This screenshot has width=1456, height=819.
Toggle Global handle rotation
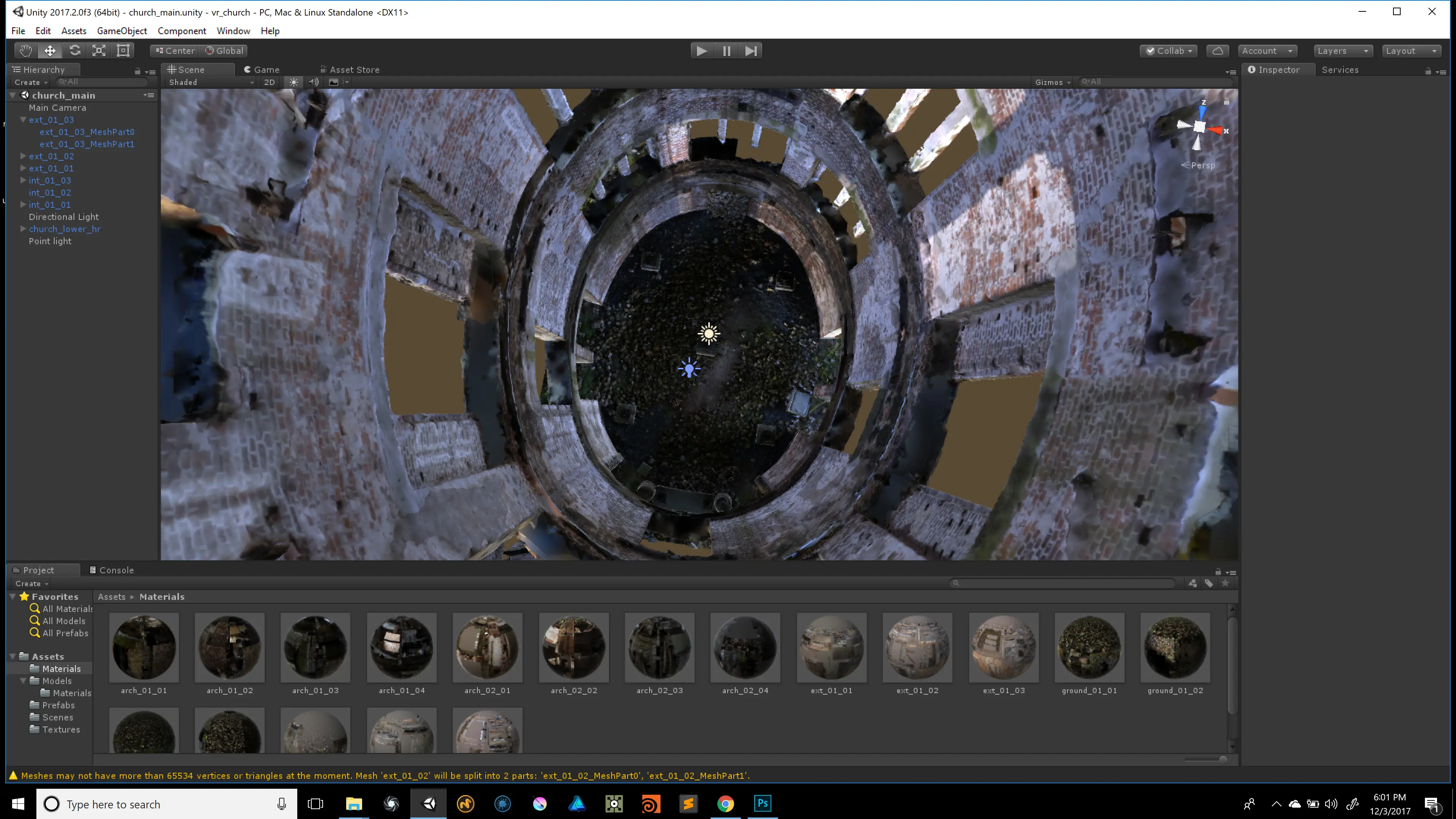pos(225,51)
